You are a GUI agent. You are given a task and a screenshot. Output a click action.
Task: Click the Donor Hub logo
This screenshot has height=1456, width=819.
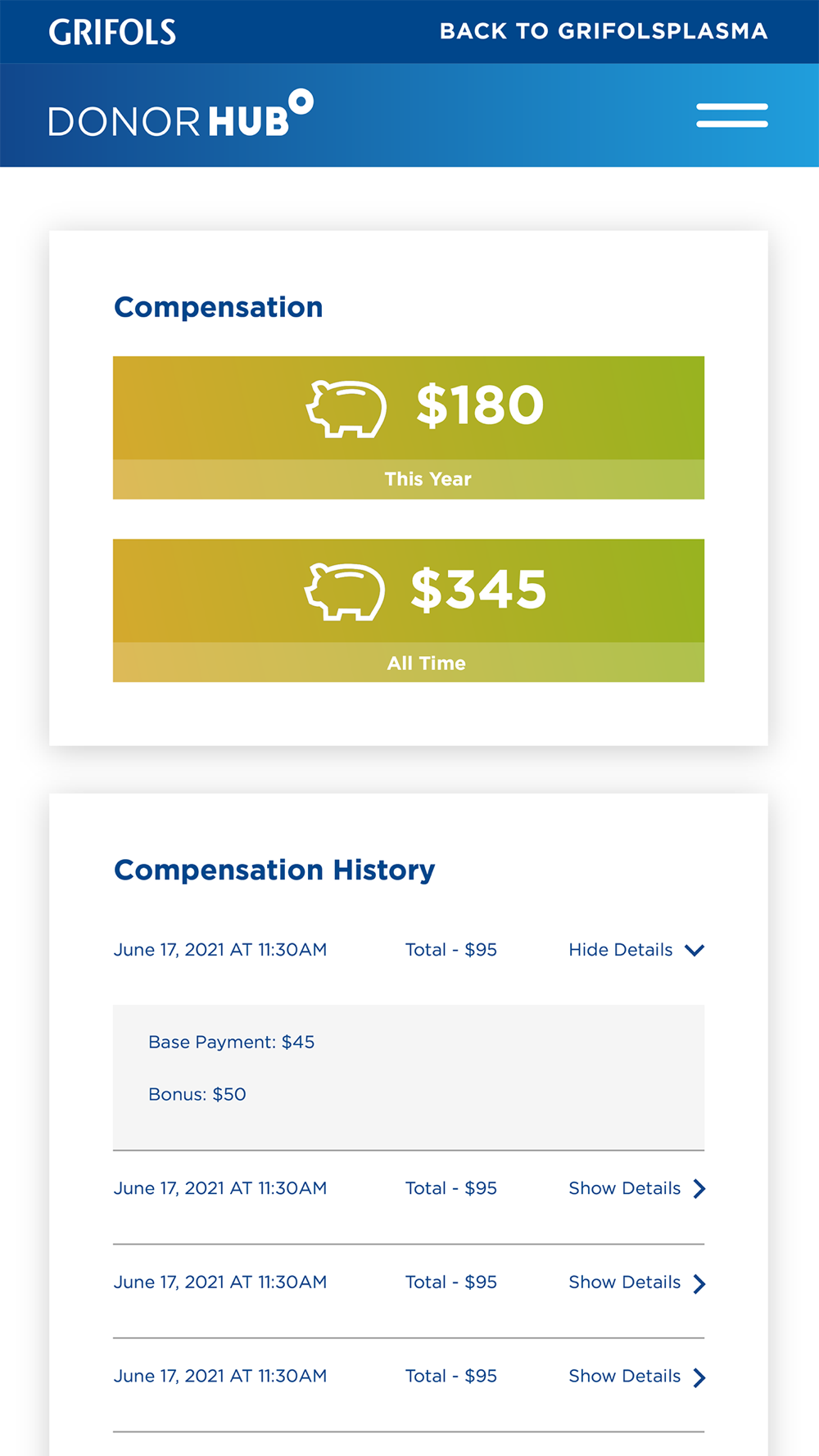click(180, 115)
